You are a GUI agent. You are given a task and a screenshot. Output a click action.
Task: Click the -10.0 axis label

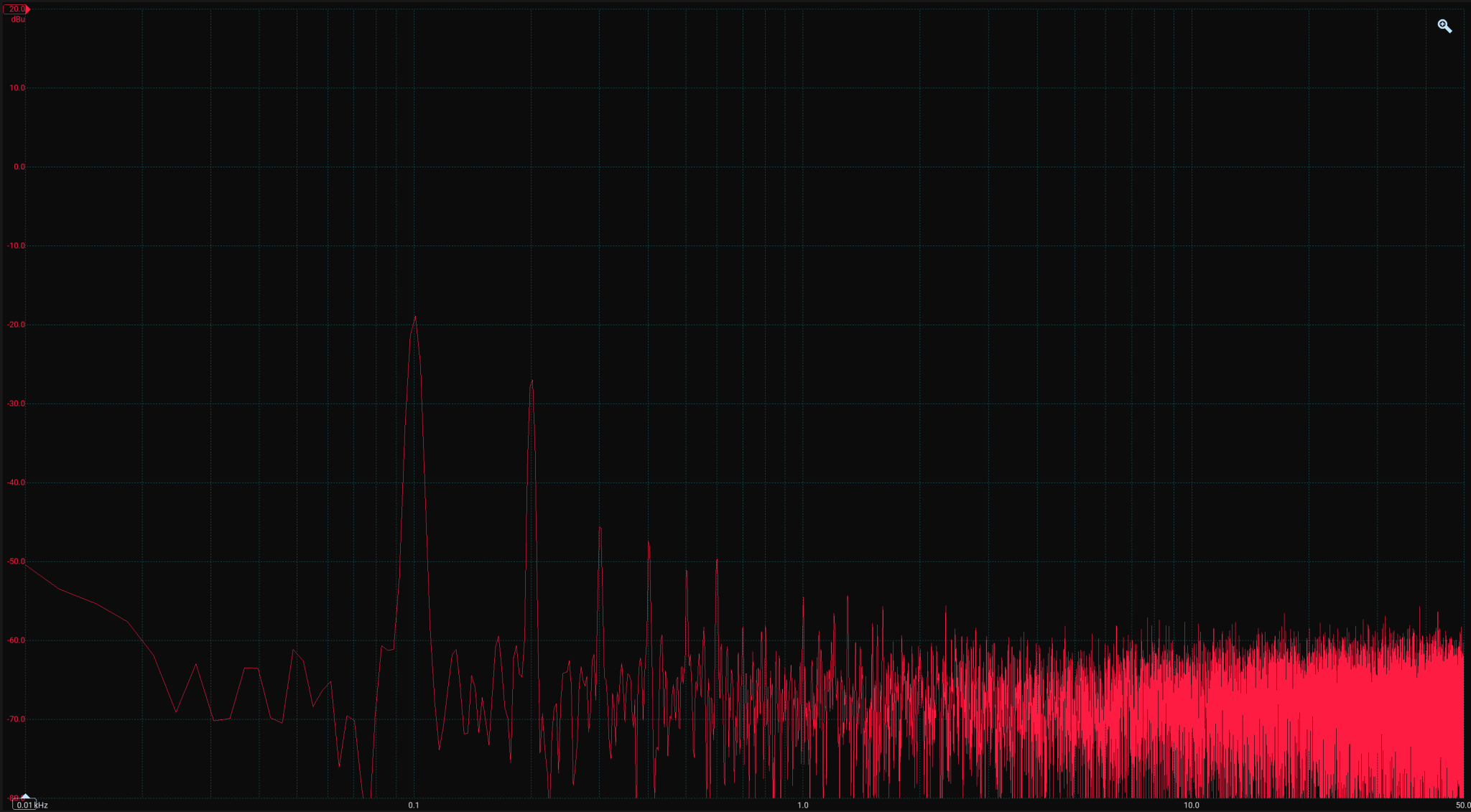(x=16, y=246)
